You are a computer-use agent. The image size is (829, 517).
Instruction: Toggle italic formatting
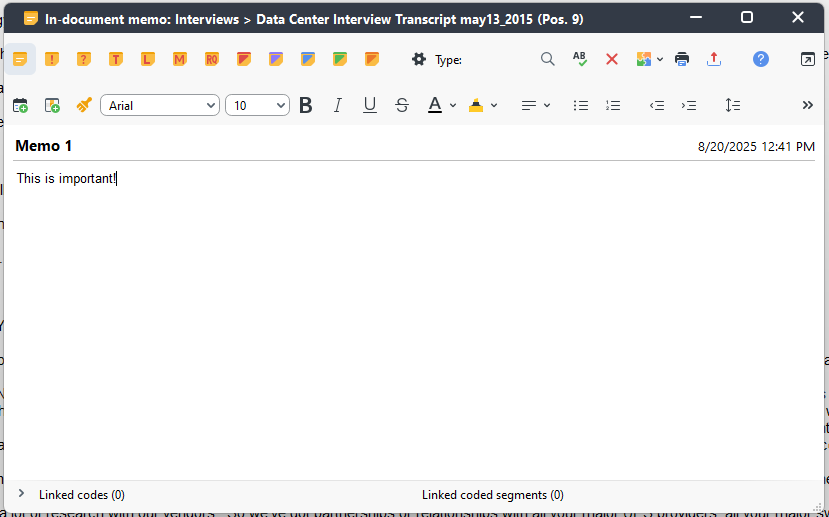pyautogui.click(x=337, y=105)
